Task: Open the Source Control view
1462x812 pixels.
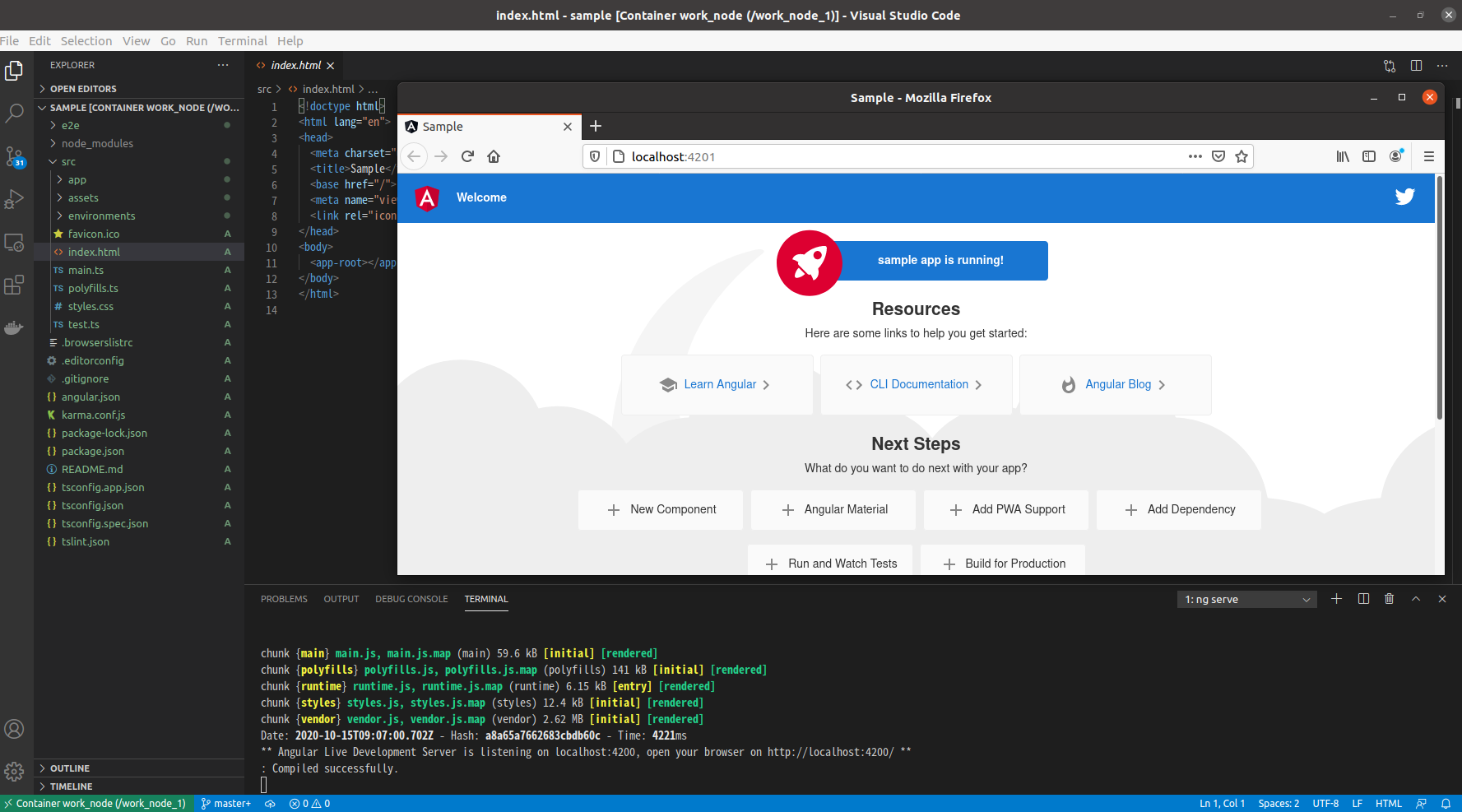Action: point(15,156)
